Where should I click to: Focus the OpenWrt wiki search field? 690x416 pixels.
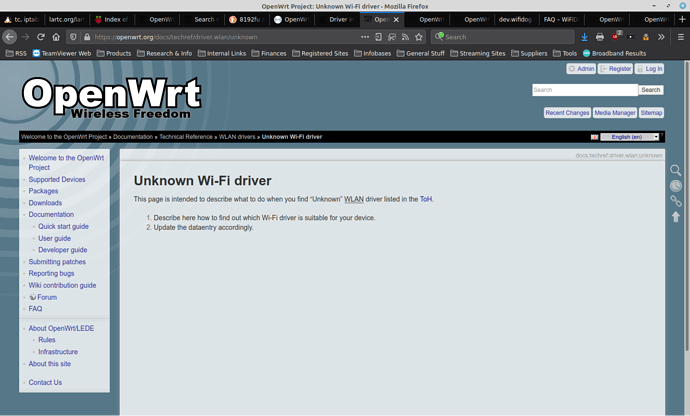(585, 90)
